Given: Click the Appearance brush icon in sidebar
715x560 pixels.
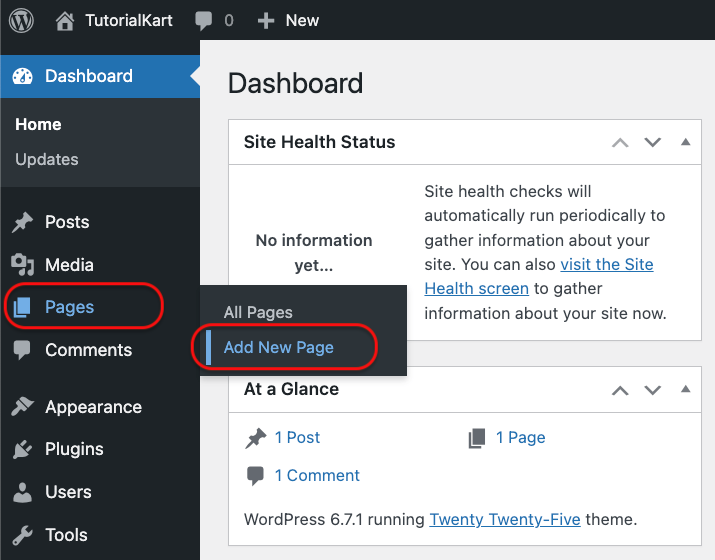Looking at the screenshot, I should (x=22, y=406).
